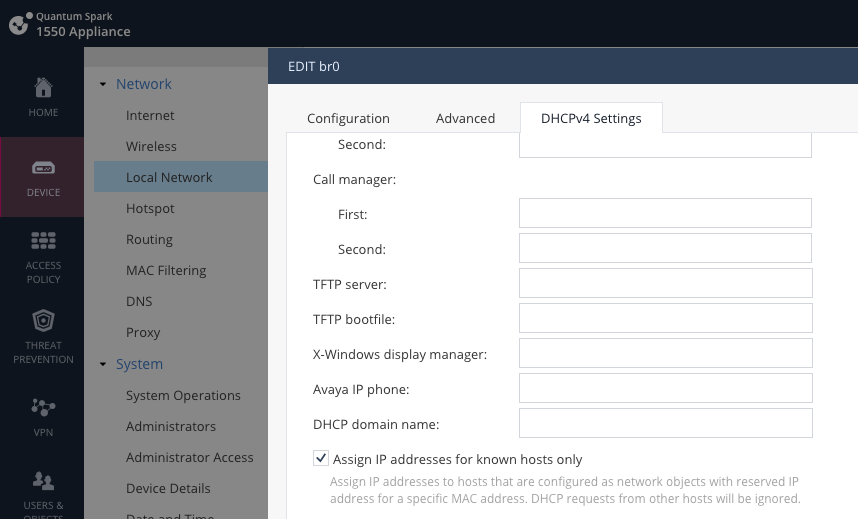Open System Operations page
Viewport: 858px width, 519px height.
(x=183, y=395)
